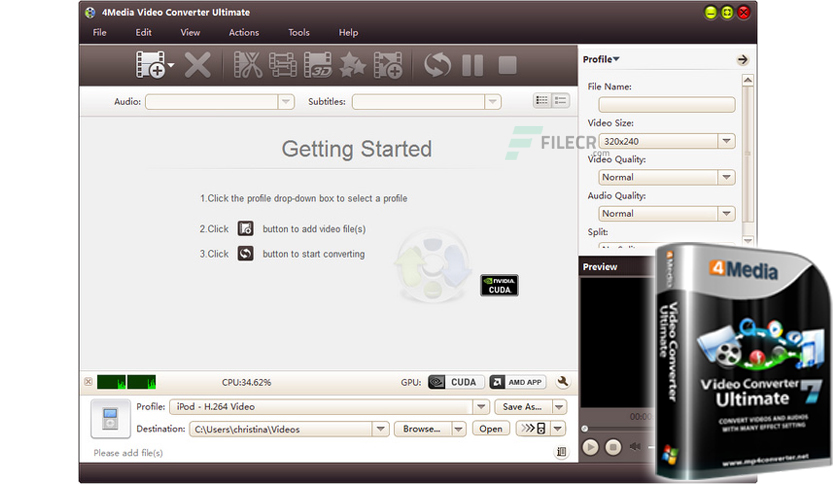The height and width of the screenshot is (484, 836).
Task: Click the Profile panel scroll down arrow
Action: [x=747, y=240]
